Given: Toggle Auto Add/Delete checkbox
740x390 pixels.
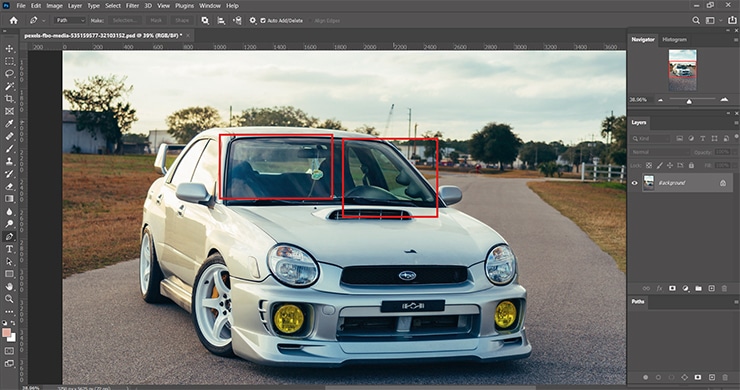Looking at the screenshot, I should [263, 20].
